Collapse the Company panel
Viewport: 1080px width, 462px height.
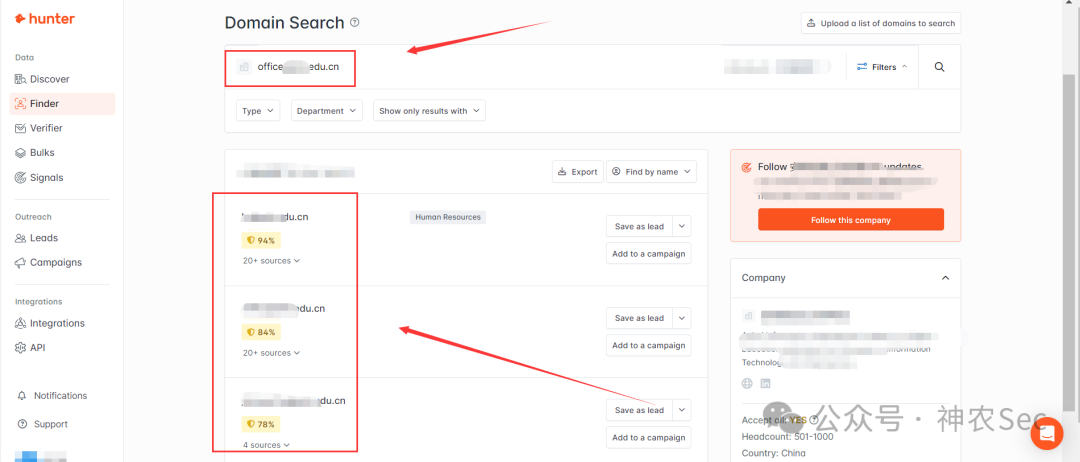pos(946,278)
